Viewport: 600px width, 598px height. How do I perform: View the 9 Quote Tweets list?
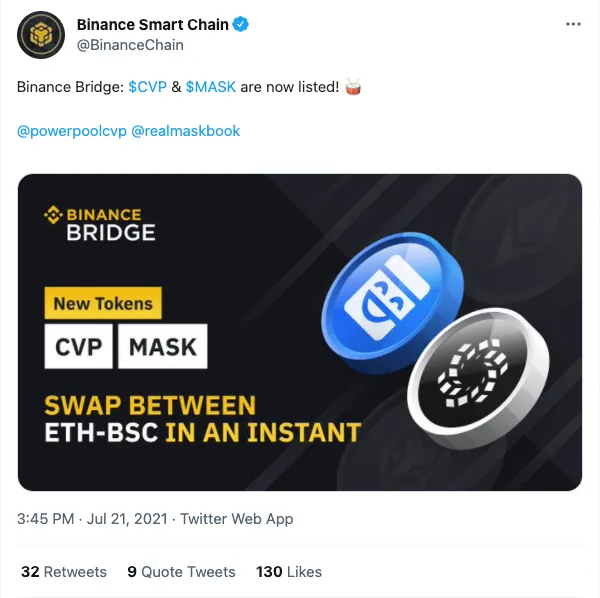point(181,572)
